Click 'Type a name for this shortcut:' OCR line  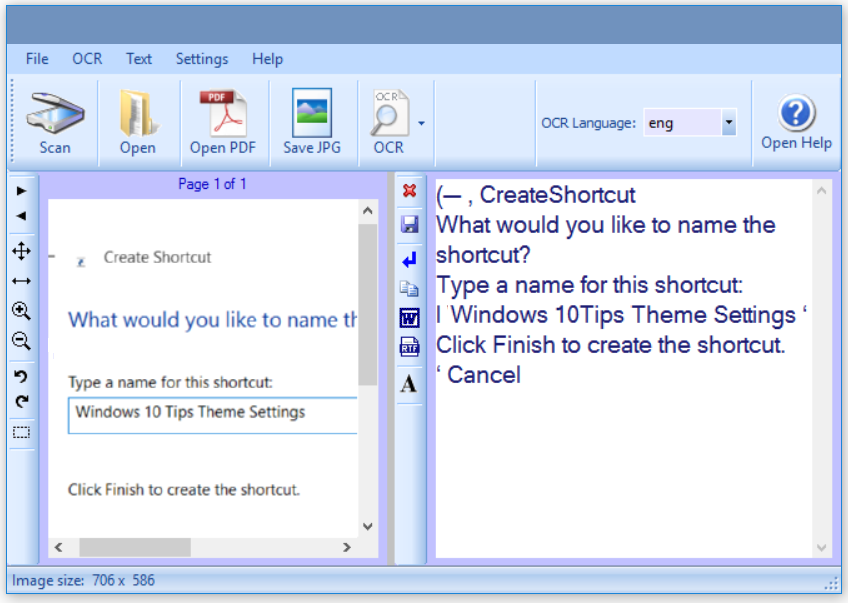click(x=589, y=285)
